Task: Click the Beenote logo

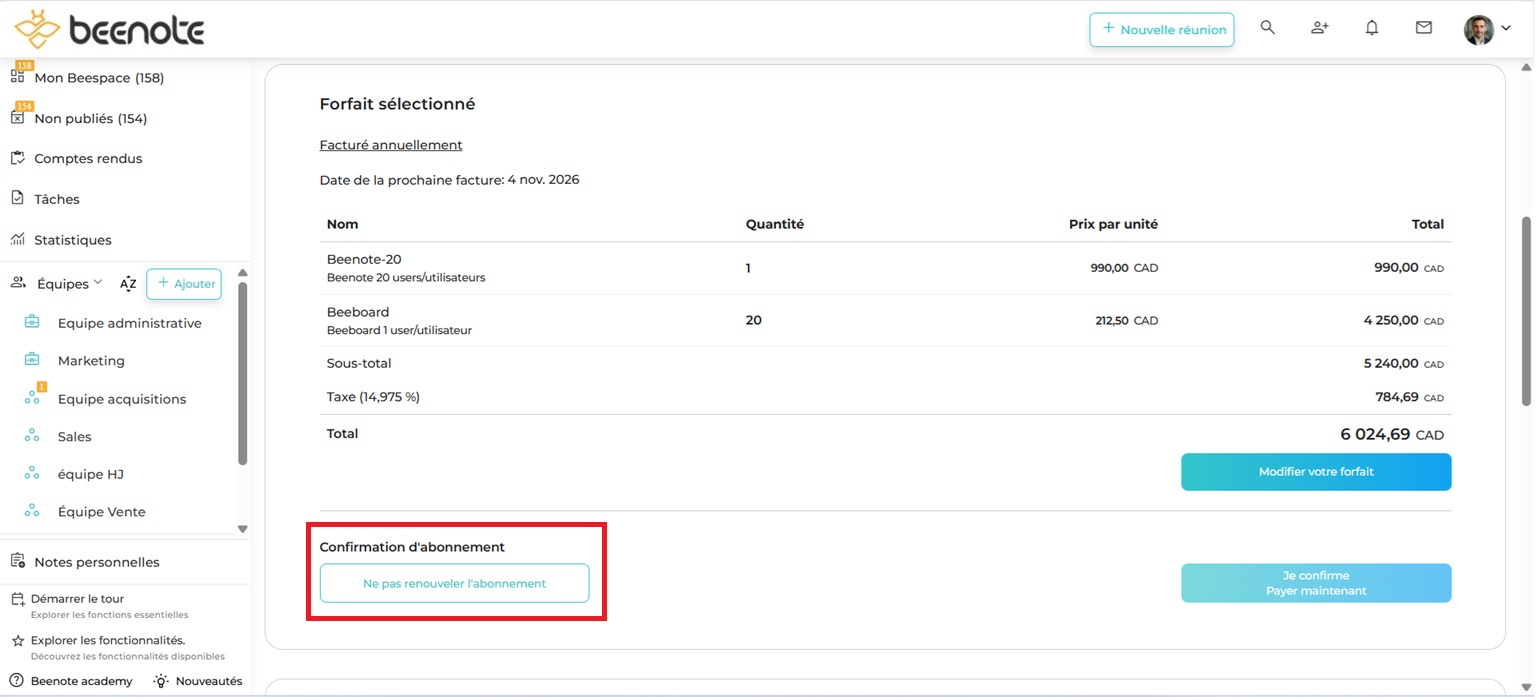Action: pos(109,30)
